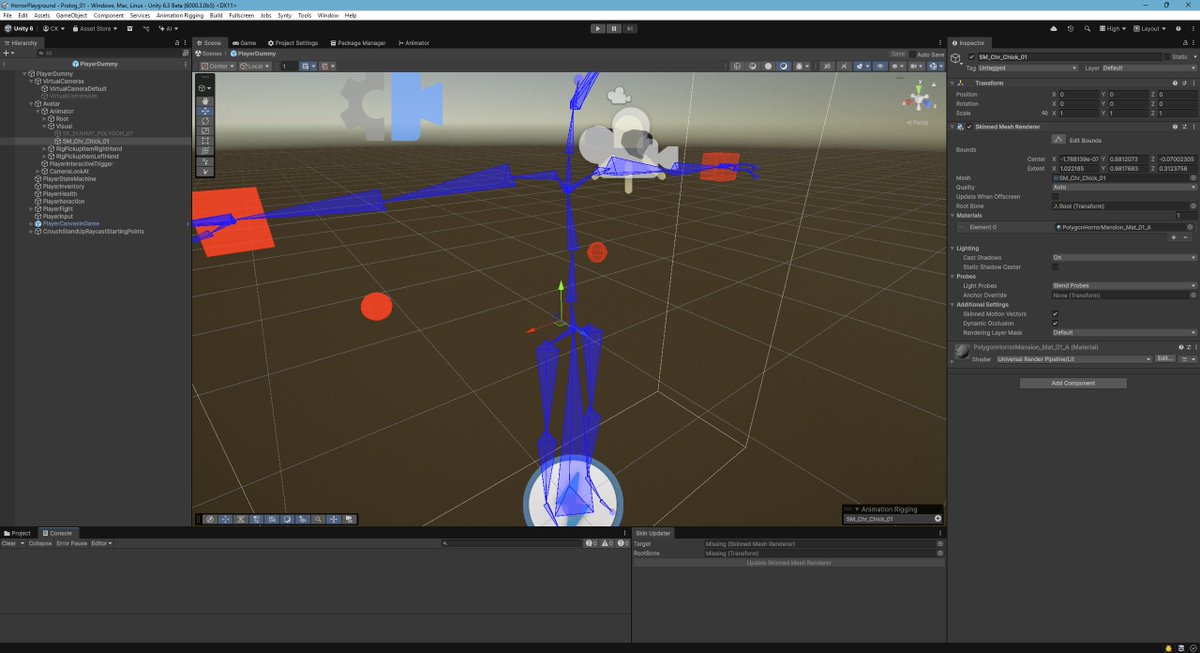Click the Edit Bounds icon button
The height and width of the screenshot is (653, 1200).
point(1058,140)
